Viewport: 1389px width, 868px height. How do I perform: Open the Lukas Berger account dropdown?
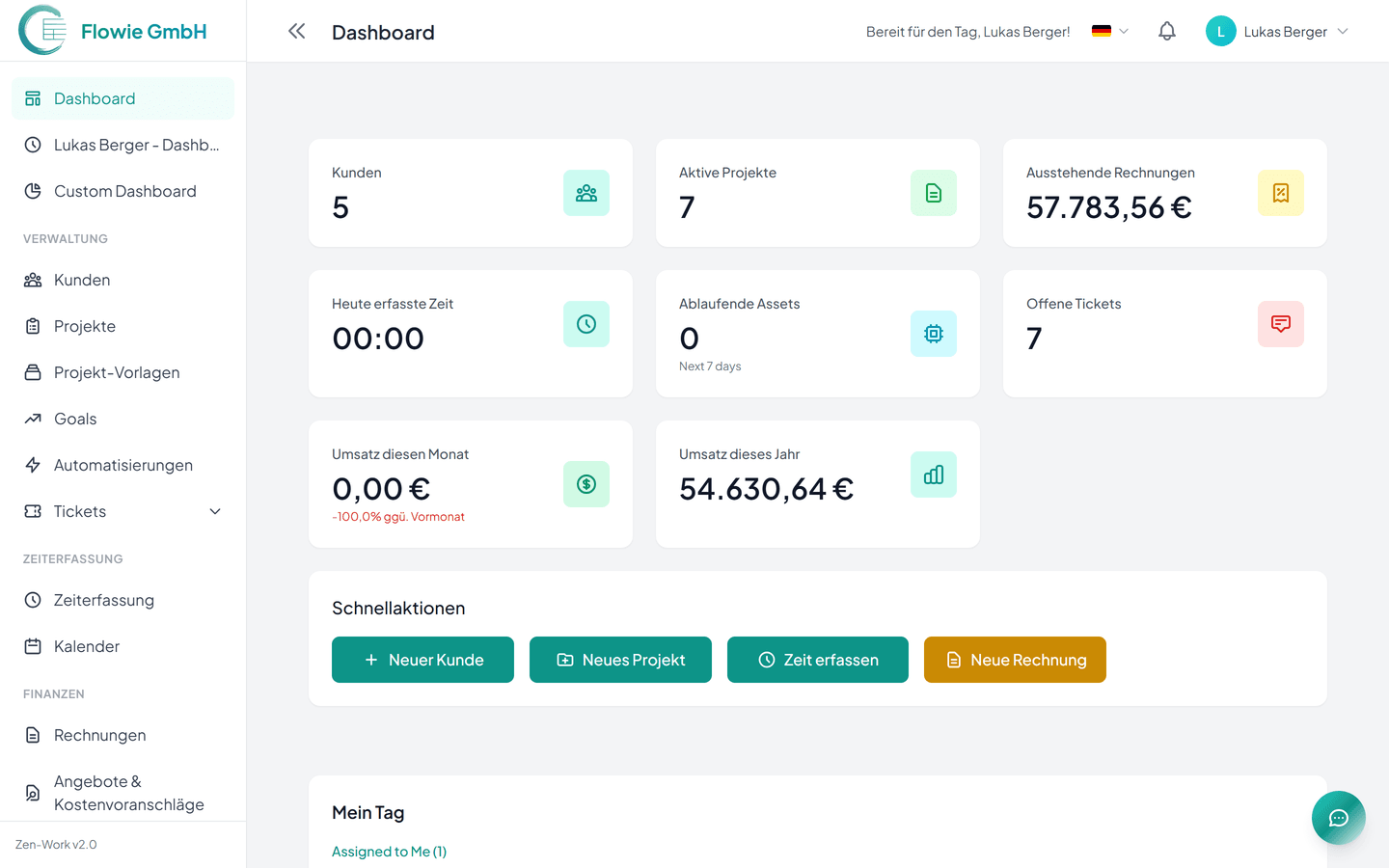click(1277, 31)
